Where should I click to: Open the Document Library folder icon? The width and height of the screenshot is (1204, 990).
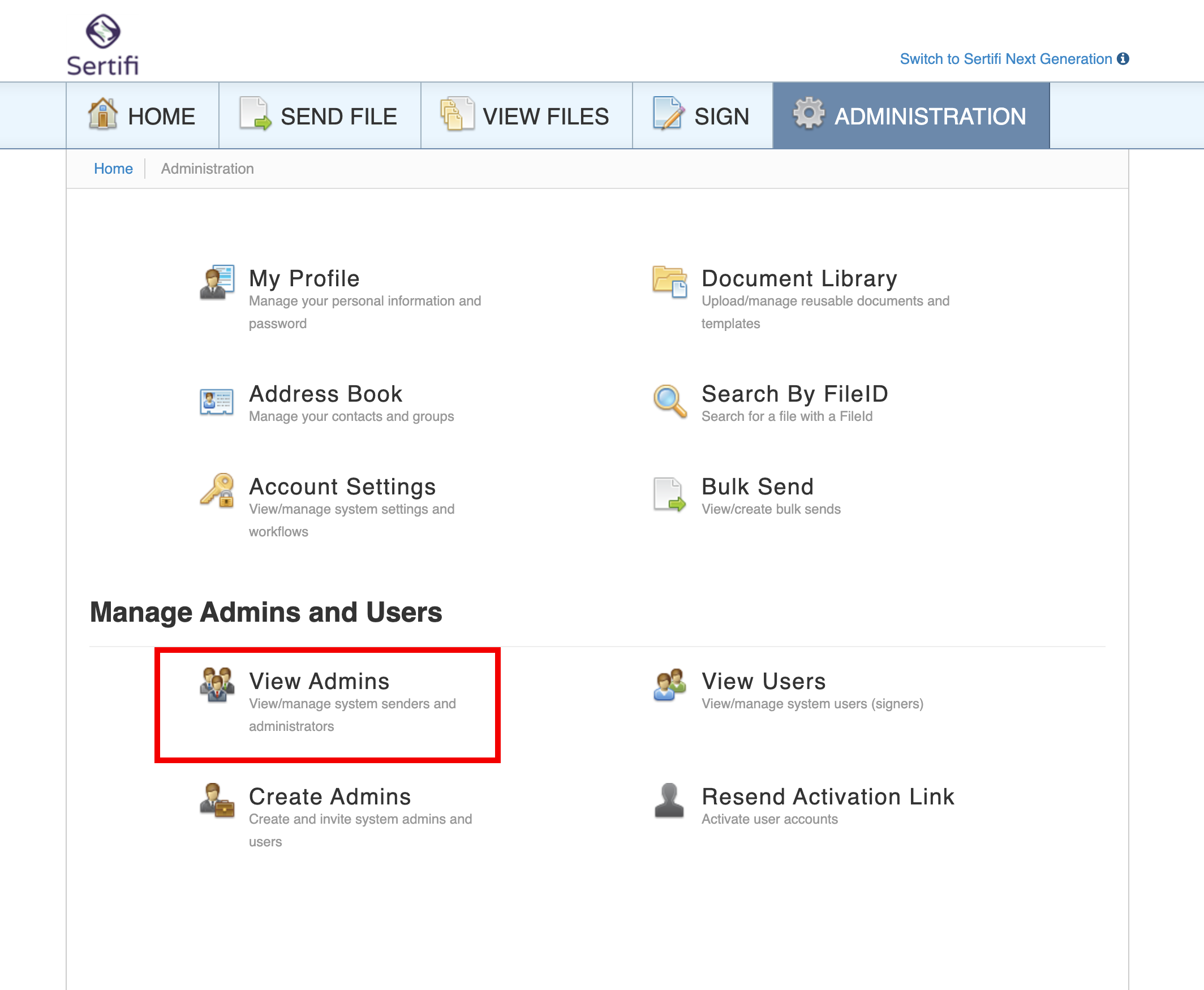point(669,281)
